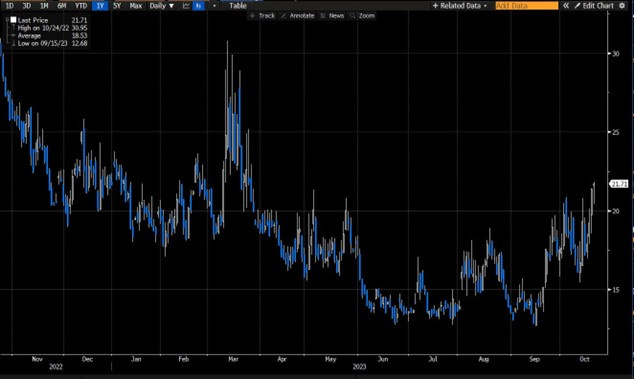Select the YTD range

(x=81, y=6)
